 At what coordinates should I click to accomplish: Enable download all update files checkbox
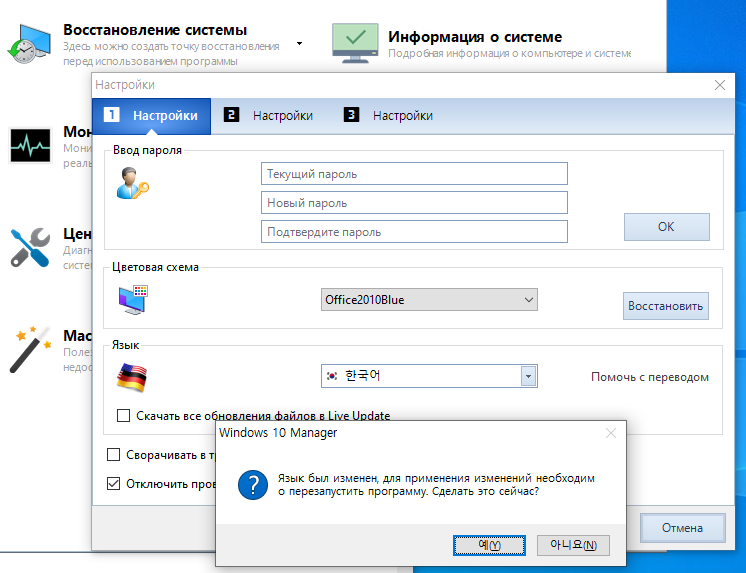(x=124, y=416)
